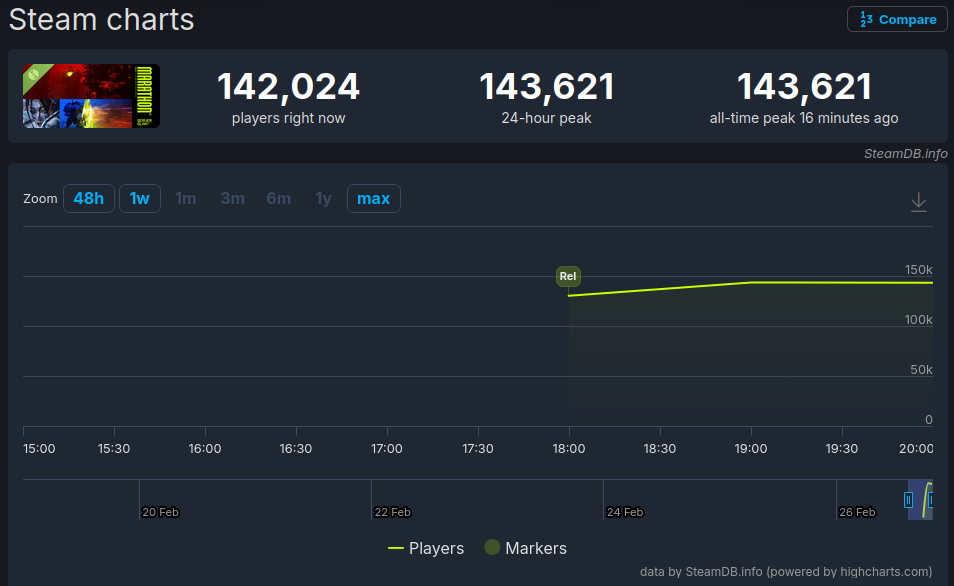
Task: Set zoom to 1w
Action: [x=140, y=198]
